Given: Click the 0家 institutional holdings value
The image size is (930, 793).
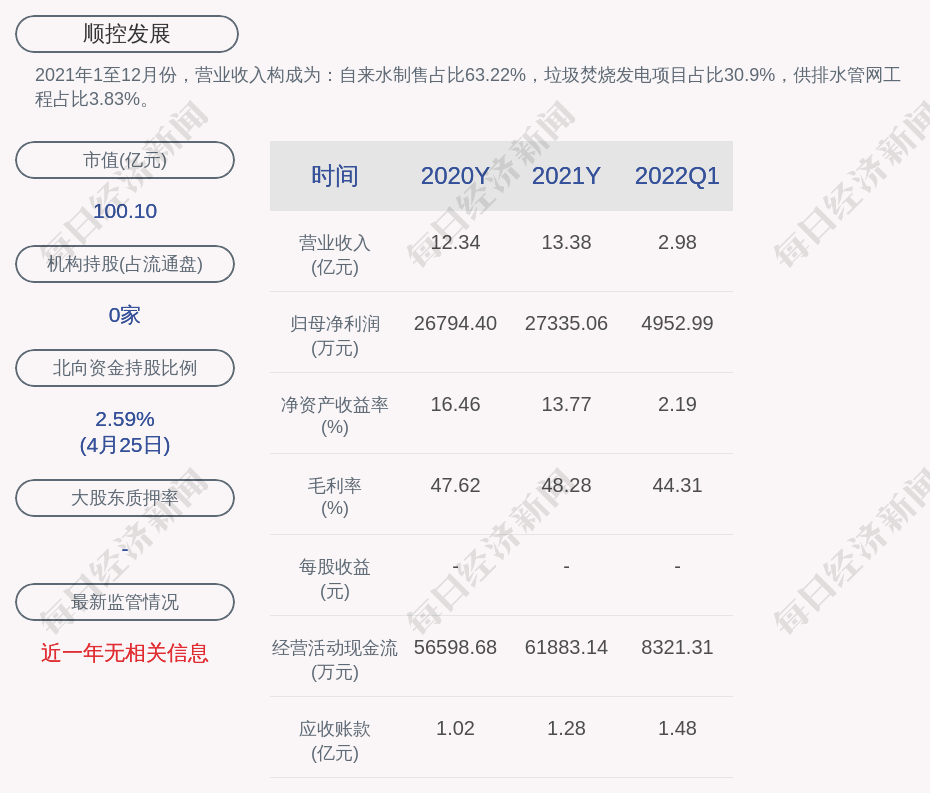Looking at the screenshot, I should 125,315.
